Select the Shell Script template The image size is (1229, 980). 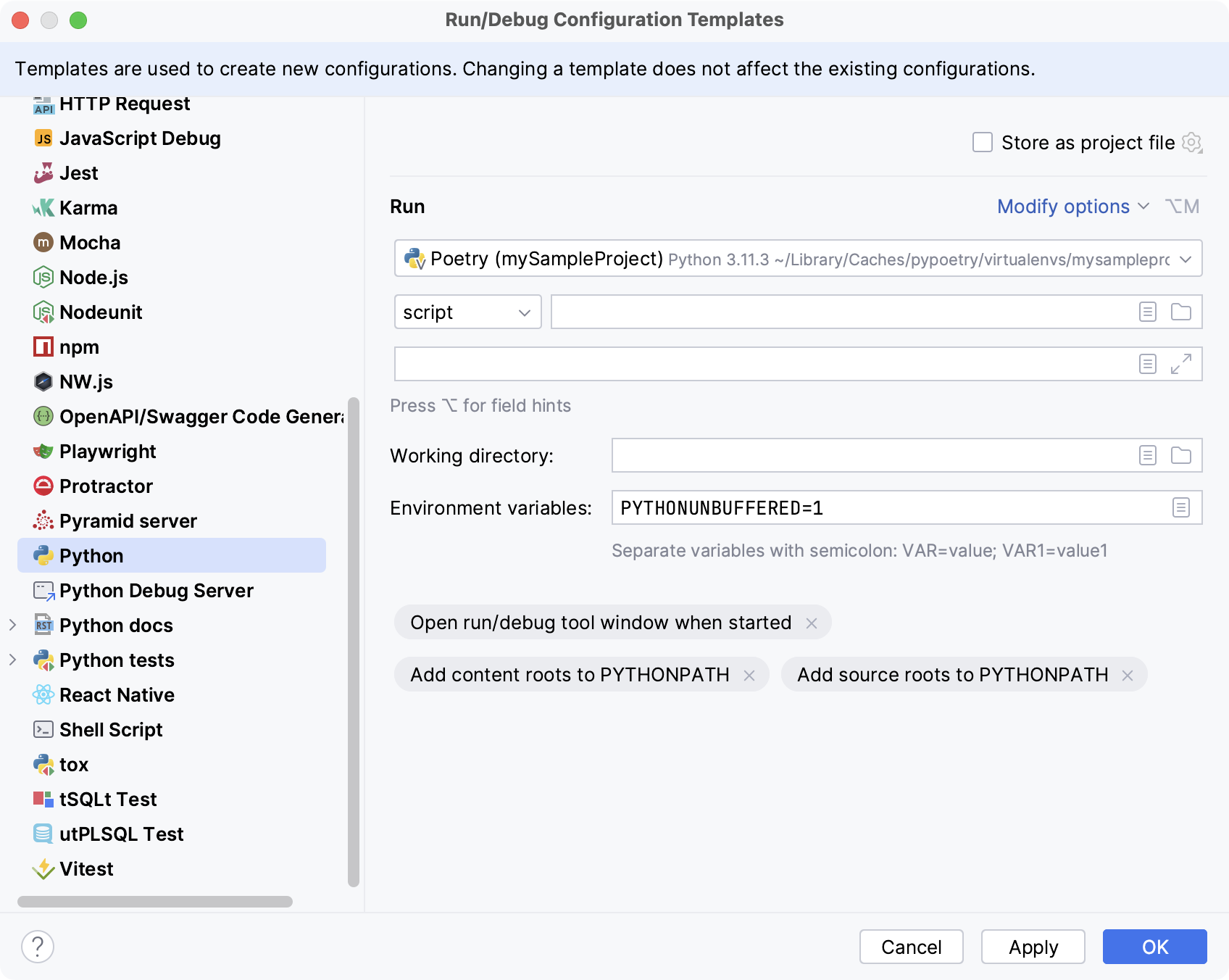(110, 729)
